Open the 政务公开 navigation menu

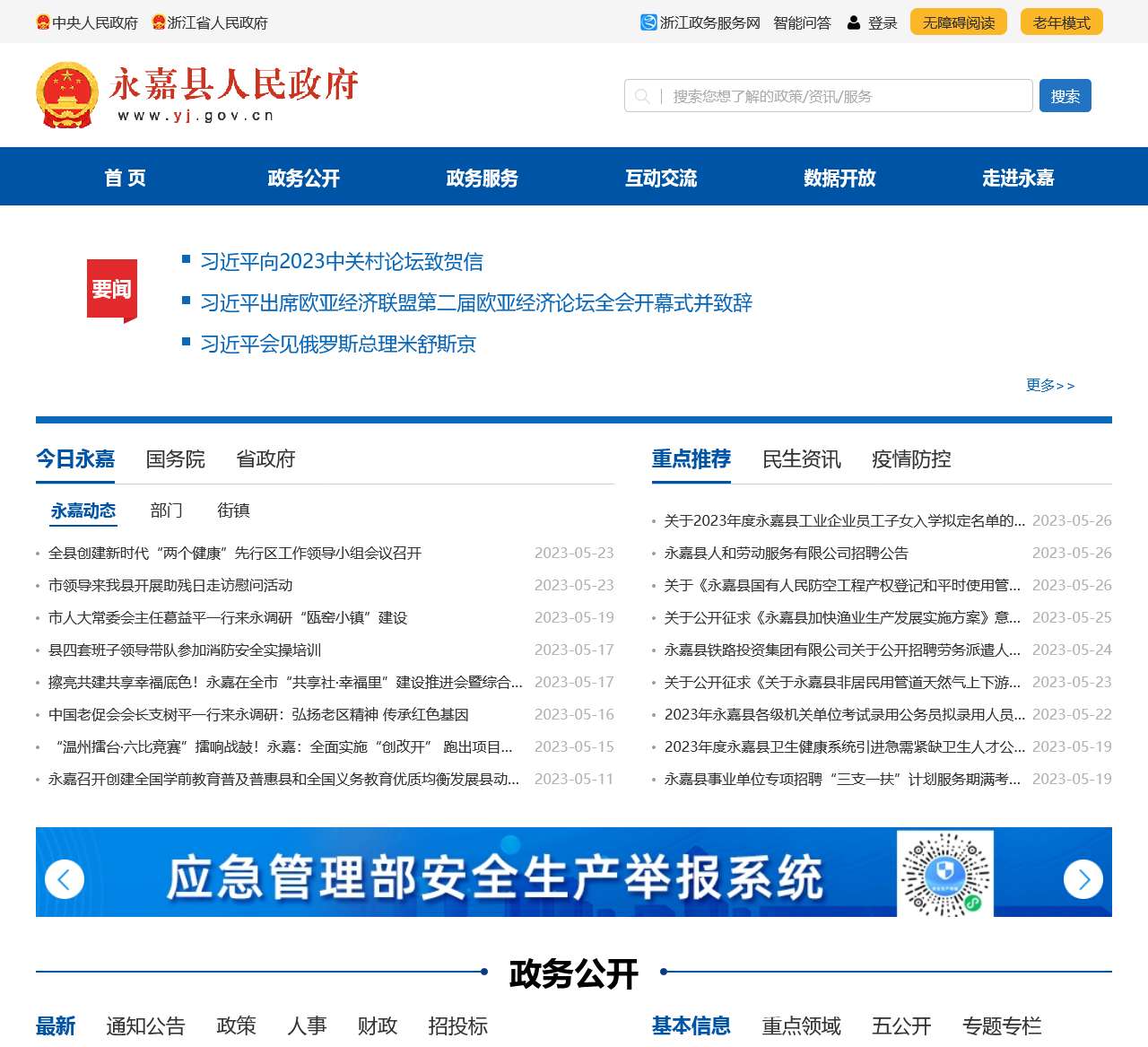click(x=303, y=178)
